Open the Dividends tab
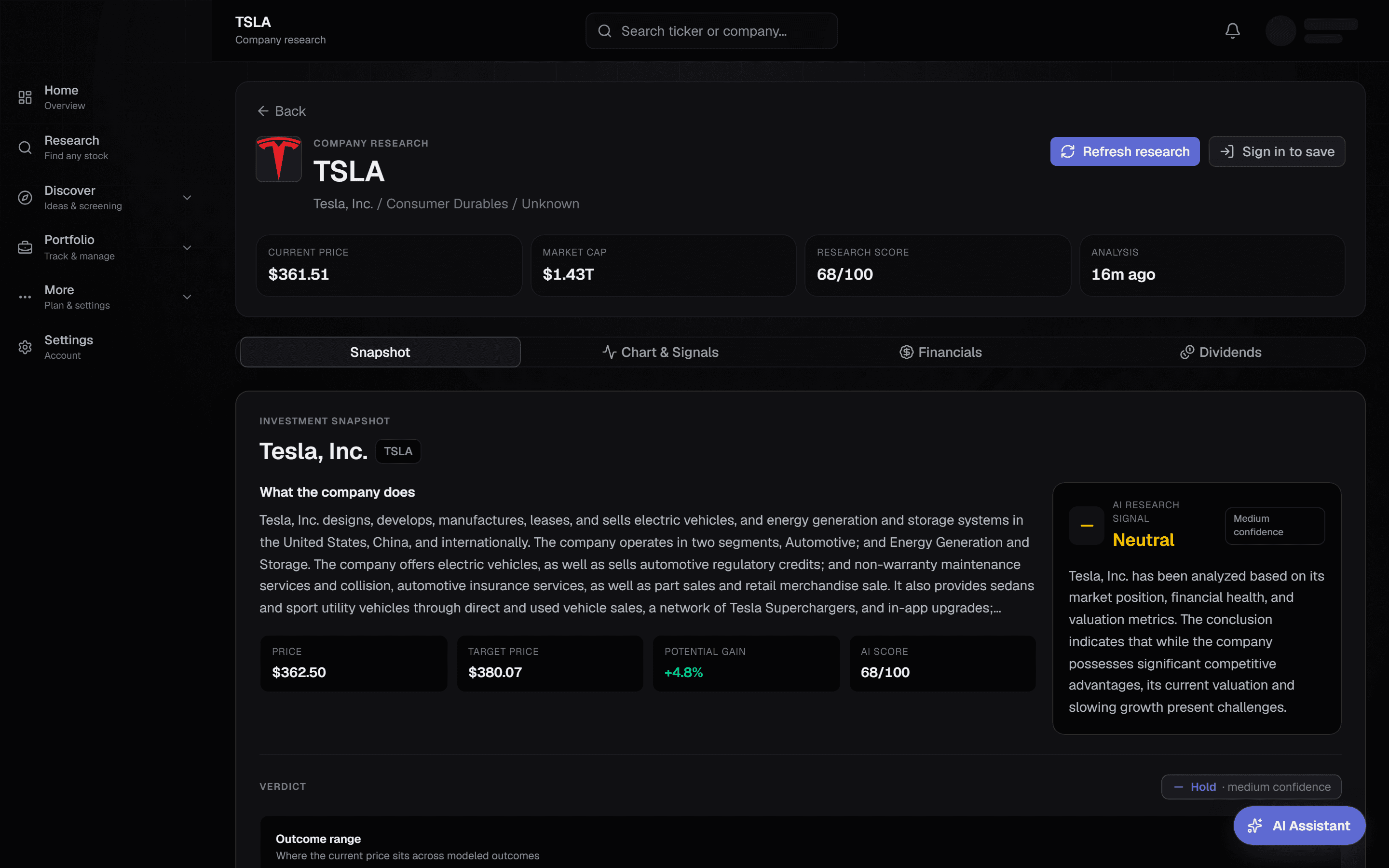The height and width of the screenshot is (868, 1389). tap(1221, 352)
